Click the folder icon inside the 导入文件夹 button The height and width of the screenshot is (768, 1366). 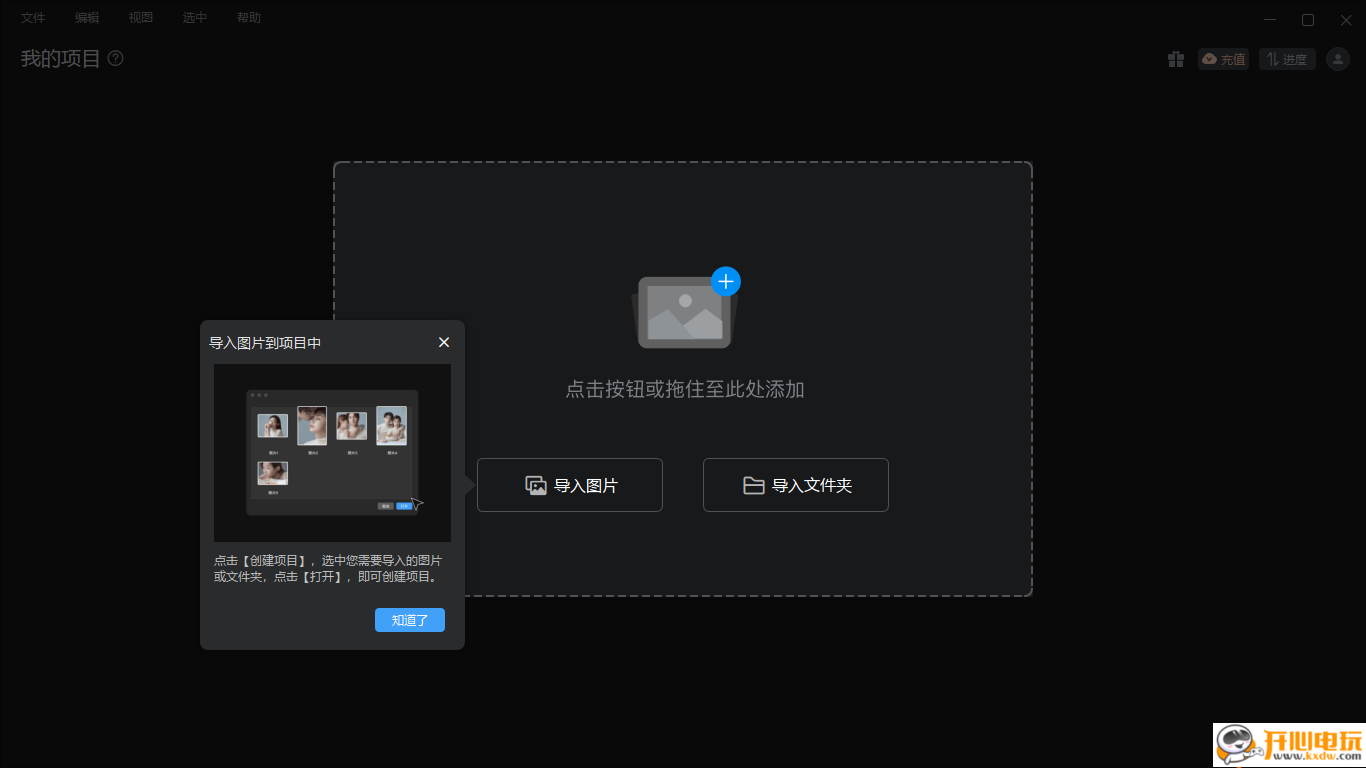click(755, 484)
